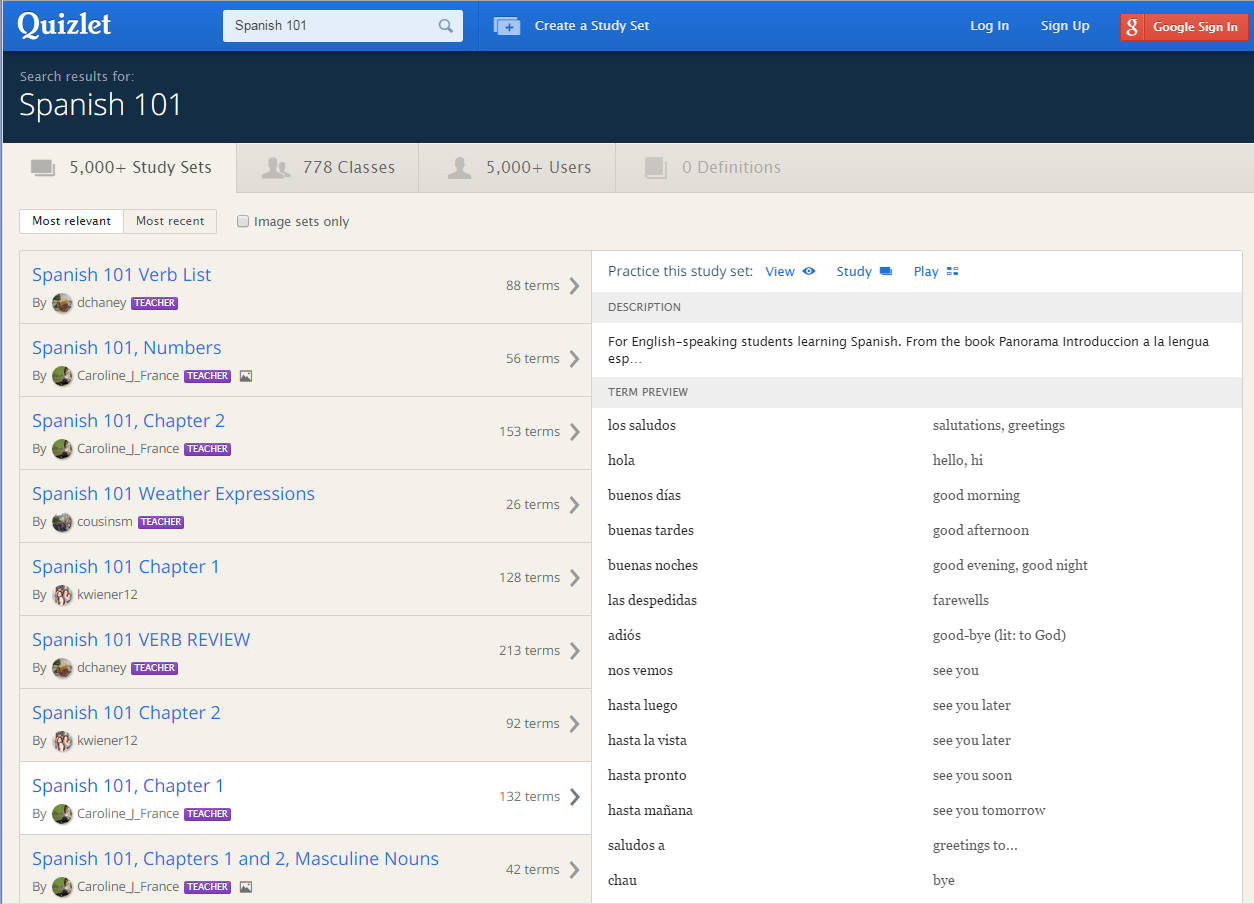Switch sorting to Most recent

click(170, 221)
